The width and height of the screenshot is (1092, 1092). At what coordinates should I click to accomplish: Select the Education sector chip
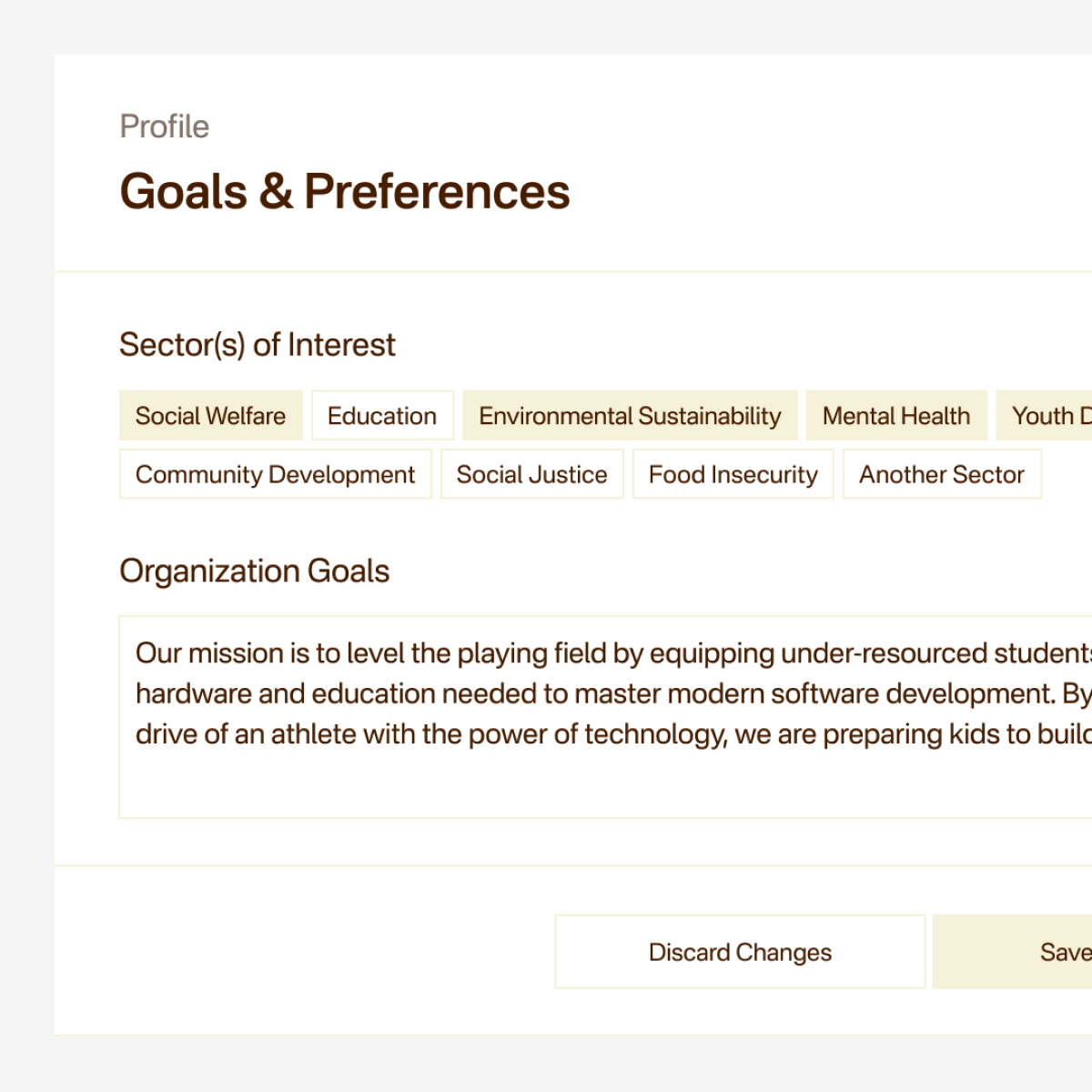point(382,416)
